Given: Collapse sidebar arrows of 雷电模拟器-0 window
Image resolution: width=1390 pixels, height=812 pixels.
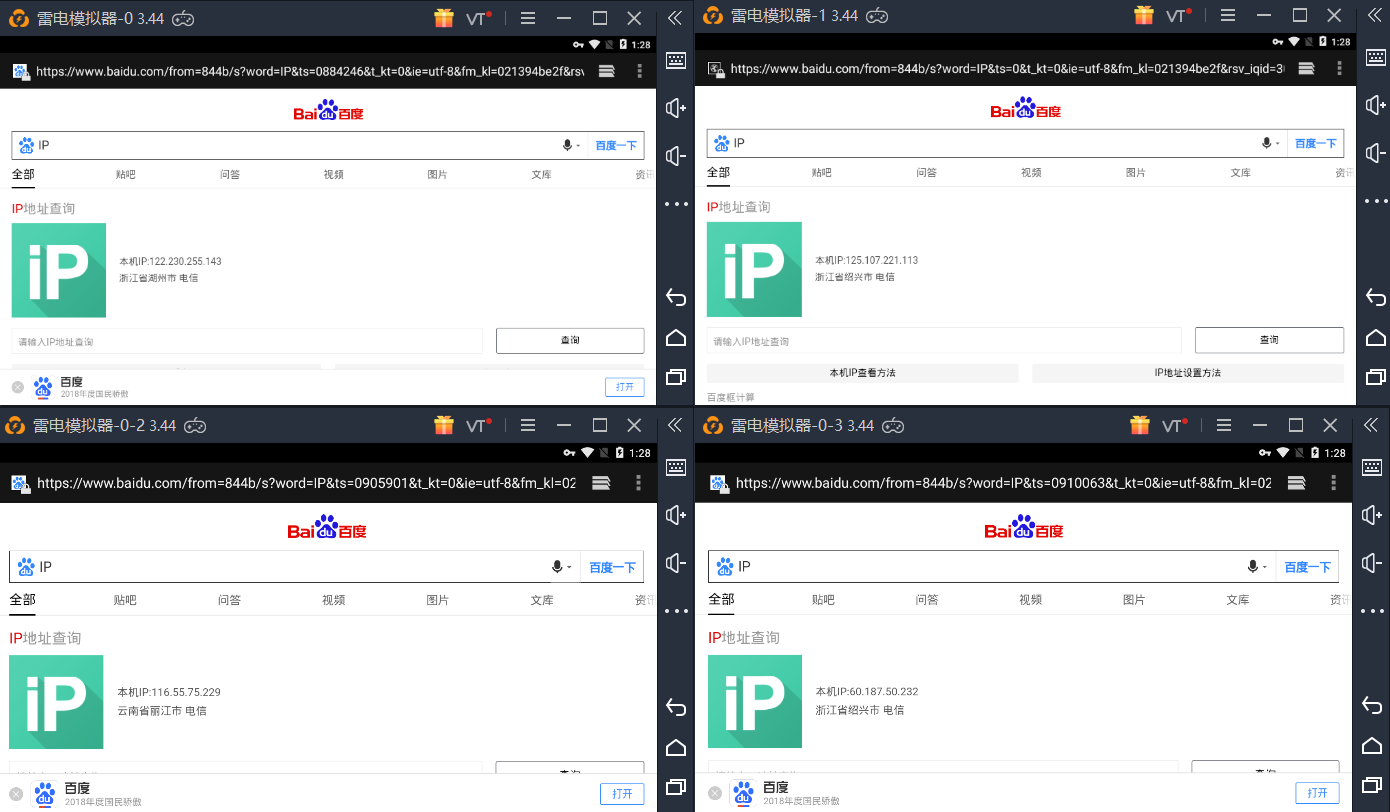Looking at the screenshot, I should coord(675,18).
